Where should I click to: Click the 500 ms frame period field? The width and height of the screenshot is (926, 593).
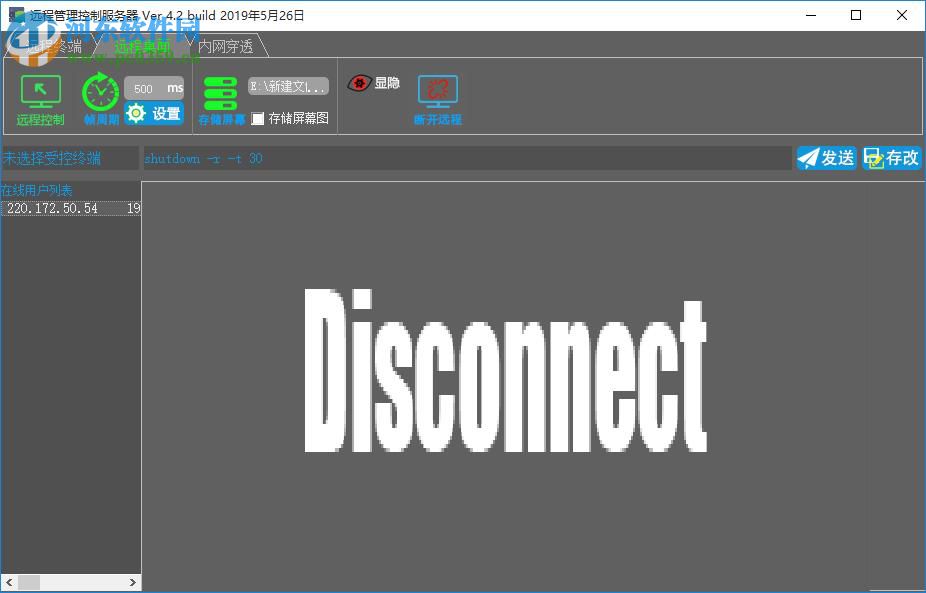[x=154, y=89]
